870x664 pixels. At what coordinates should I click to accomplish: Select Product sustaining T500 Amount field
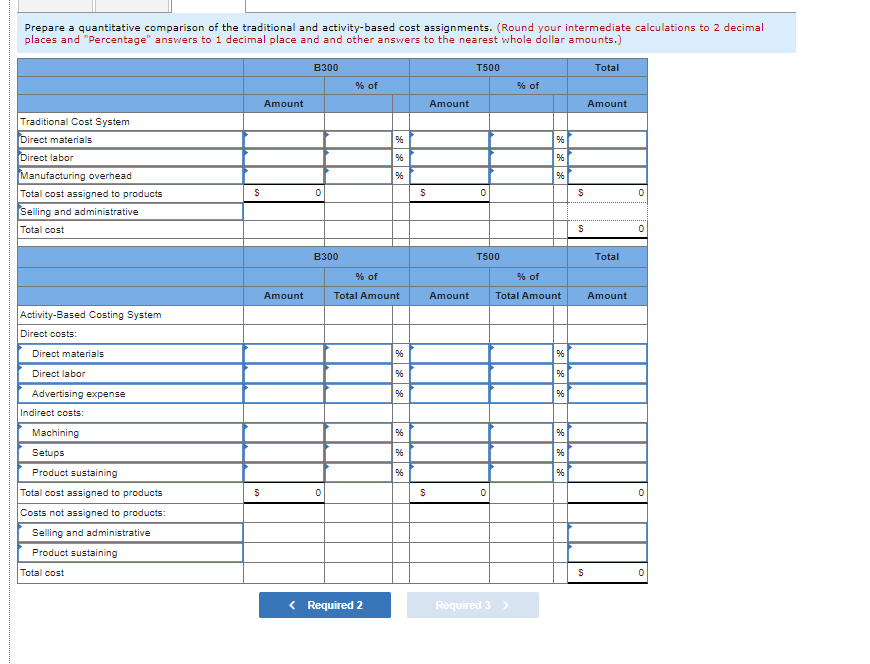coord(449,473)
